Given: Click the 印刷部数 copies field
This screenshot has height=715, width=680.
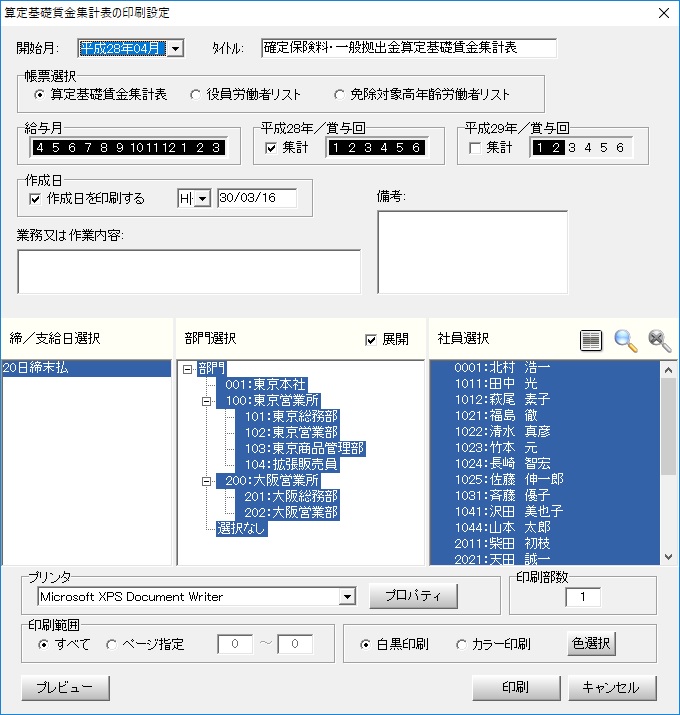Looking at the screenshot, I should pyautogui.click(x=583, y=597).
